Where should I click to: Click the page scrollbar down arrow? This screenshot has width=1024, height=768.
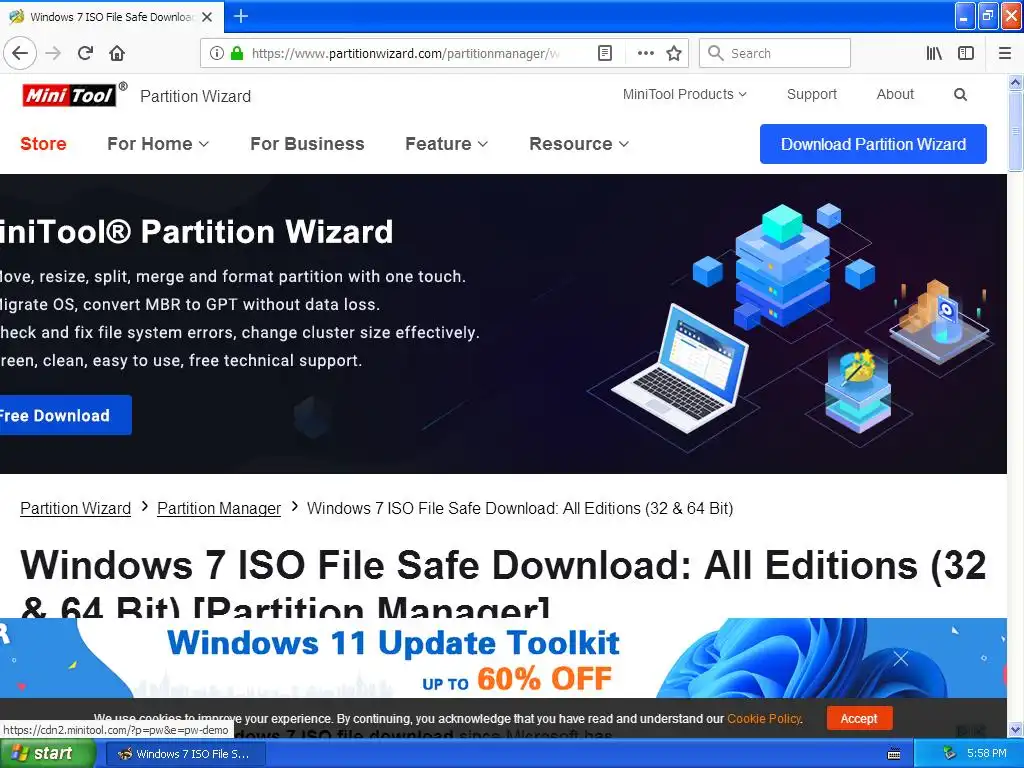1016,729
